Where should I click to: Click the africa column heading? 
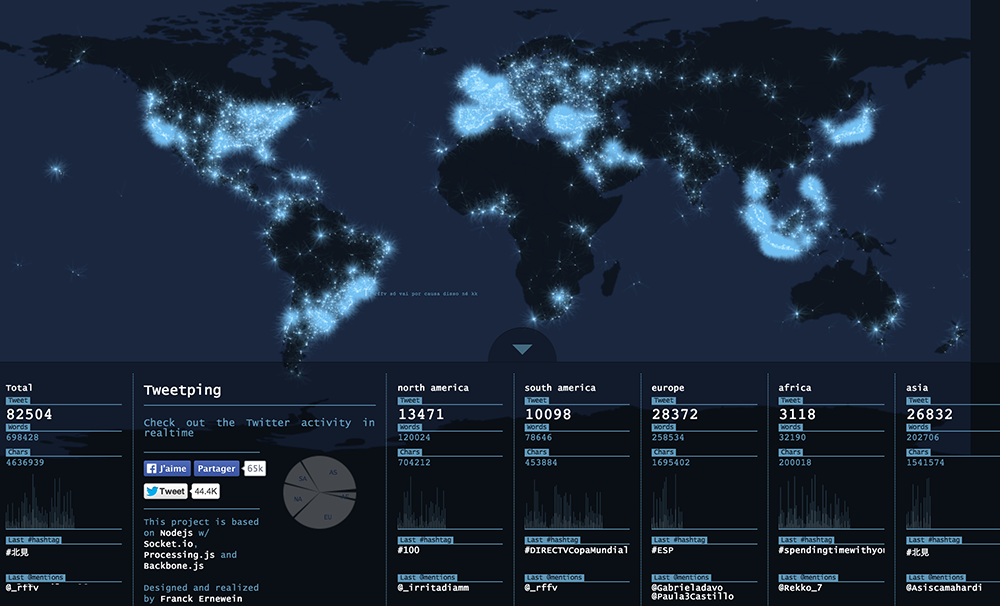(x=795, y=388)
